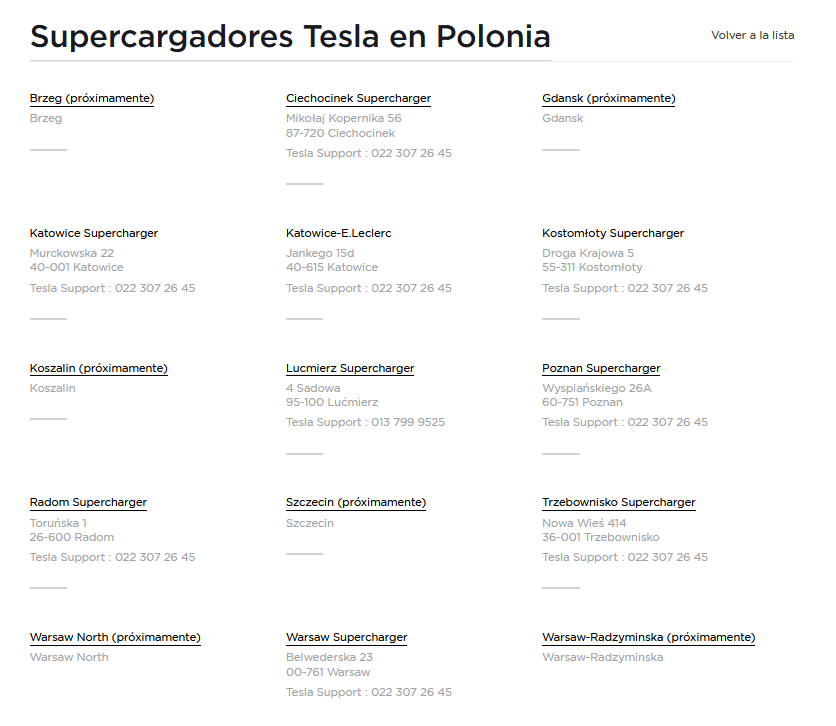
Task: Open the Koszalin (próximamente) link
Action: [99, 368]
